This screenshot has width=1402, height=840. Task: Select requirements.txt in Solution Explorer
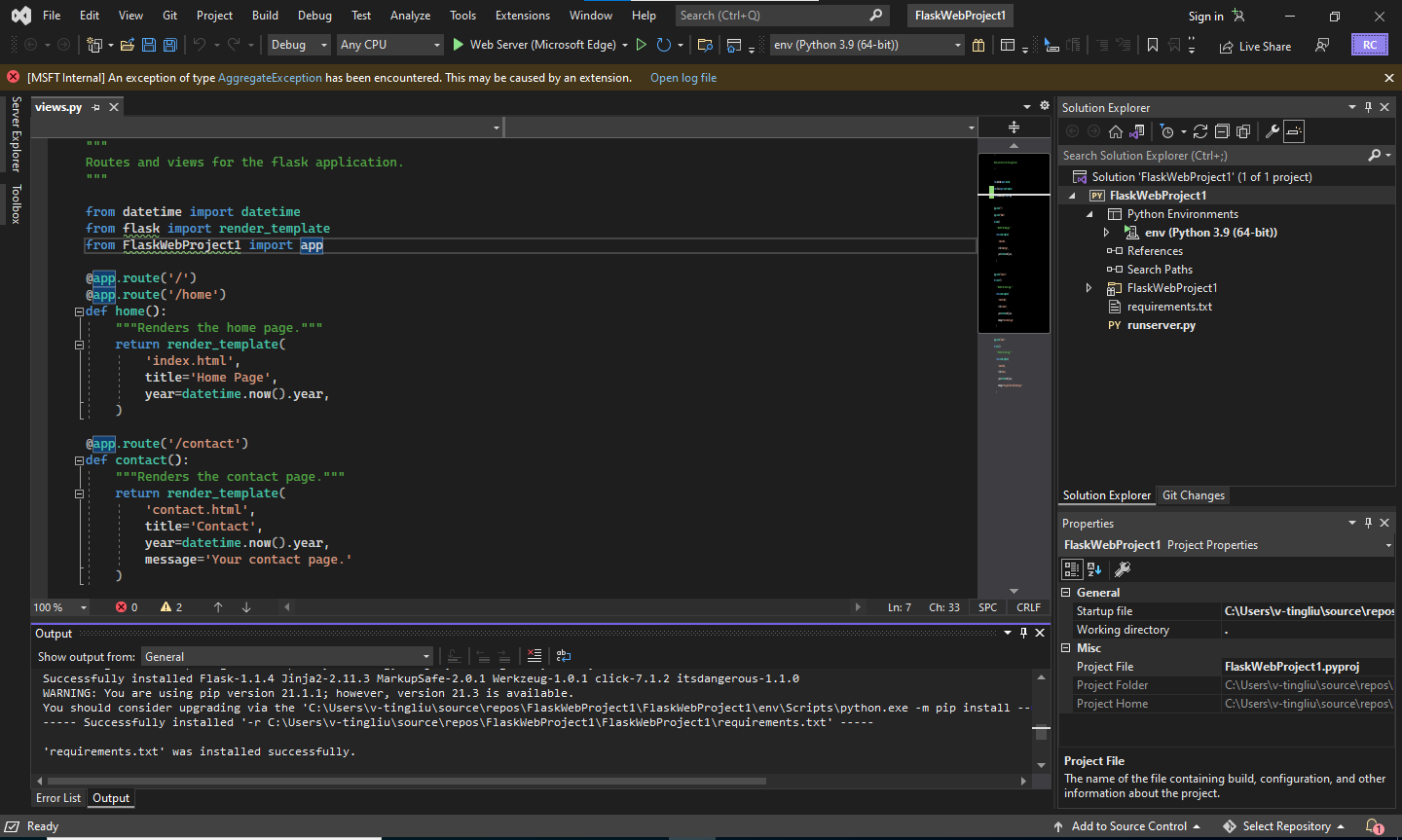pyautogui.click(x=1167, y=307)
